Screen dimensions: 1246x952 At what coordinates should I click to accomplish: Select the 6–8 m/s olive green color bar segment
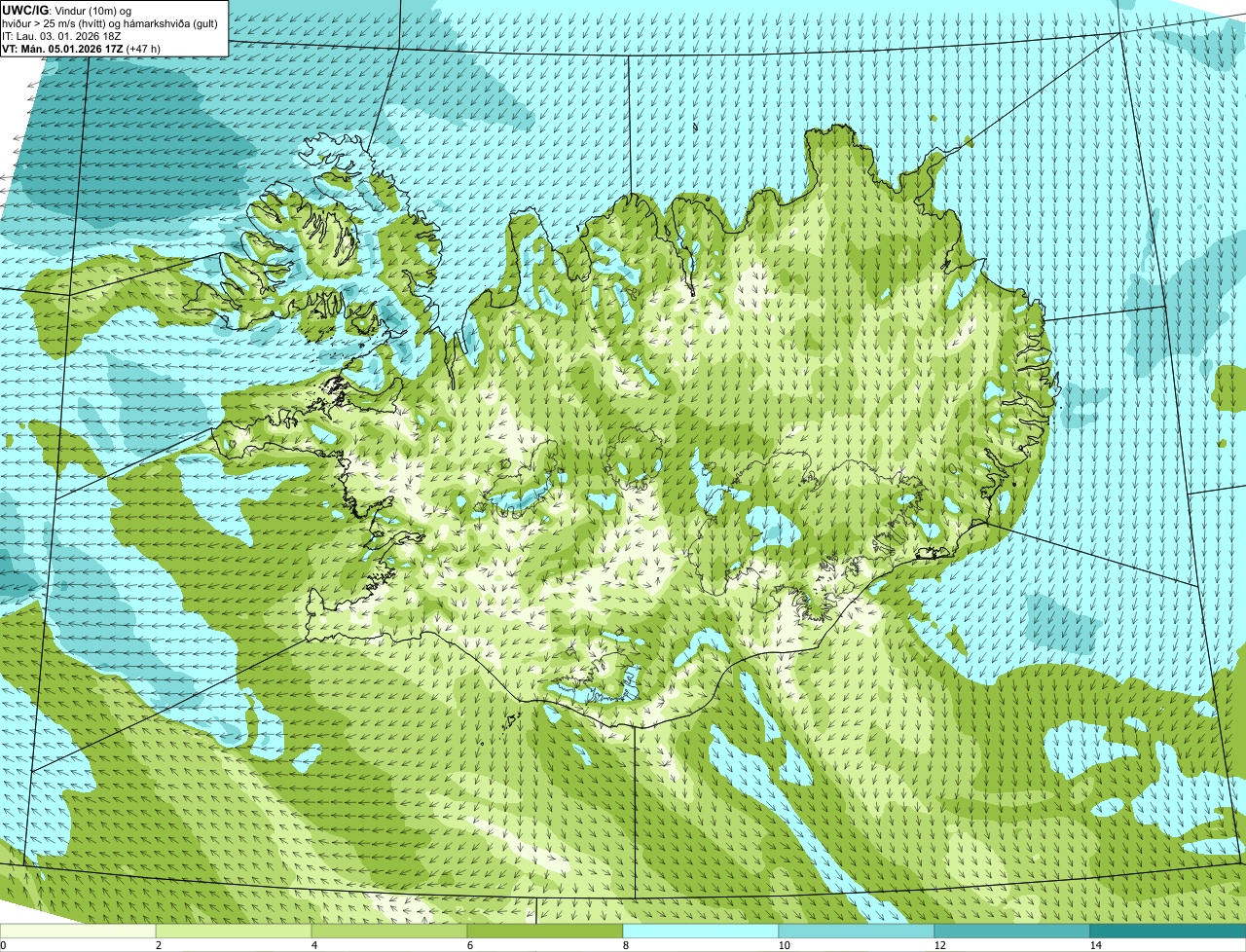545,931
